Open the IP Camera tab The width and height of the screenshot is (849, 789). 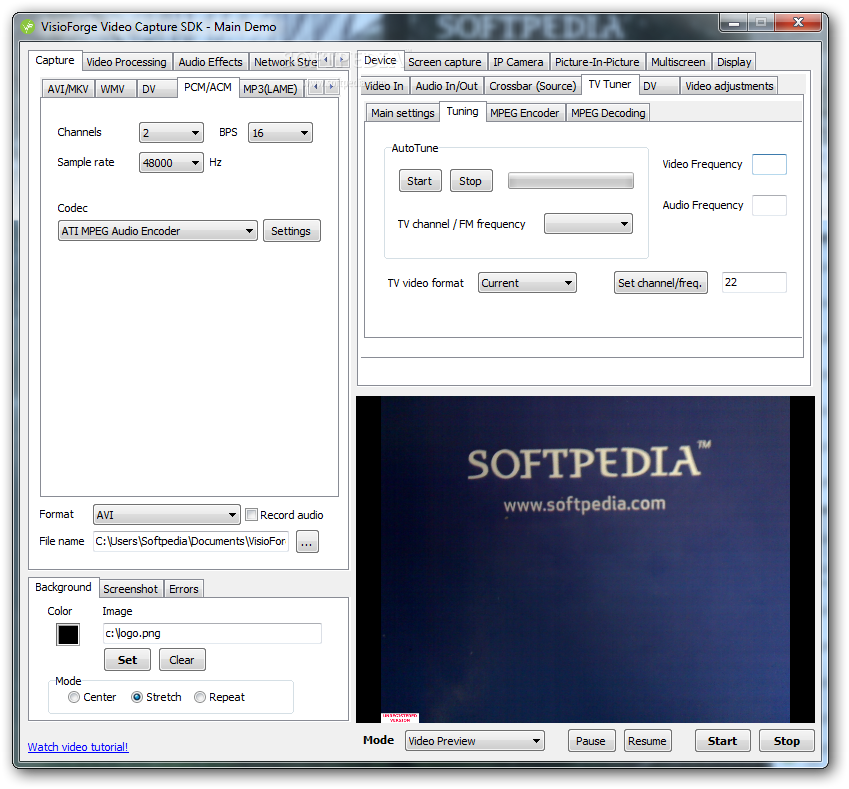tap(518, 62)
